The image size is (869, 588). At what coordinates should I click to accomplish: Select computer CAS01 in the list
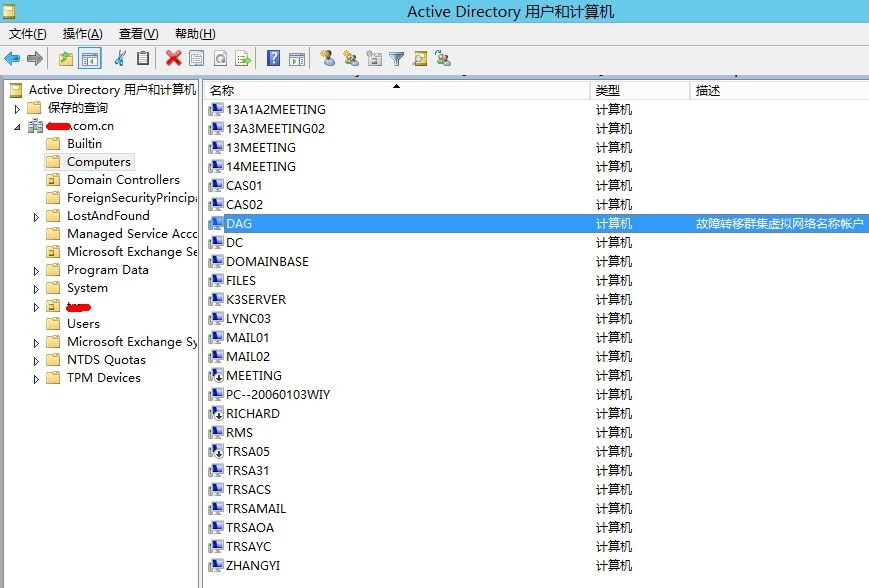(x=244, y=186)
